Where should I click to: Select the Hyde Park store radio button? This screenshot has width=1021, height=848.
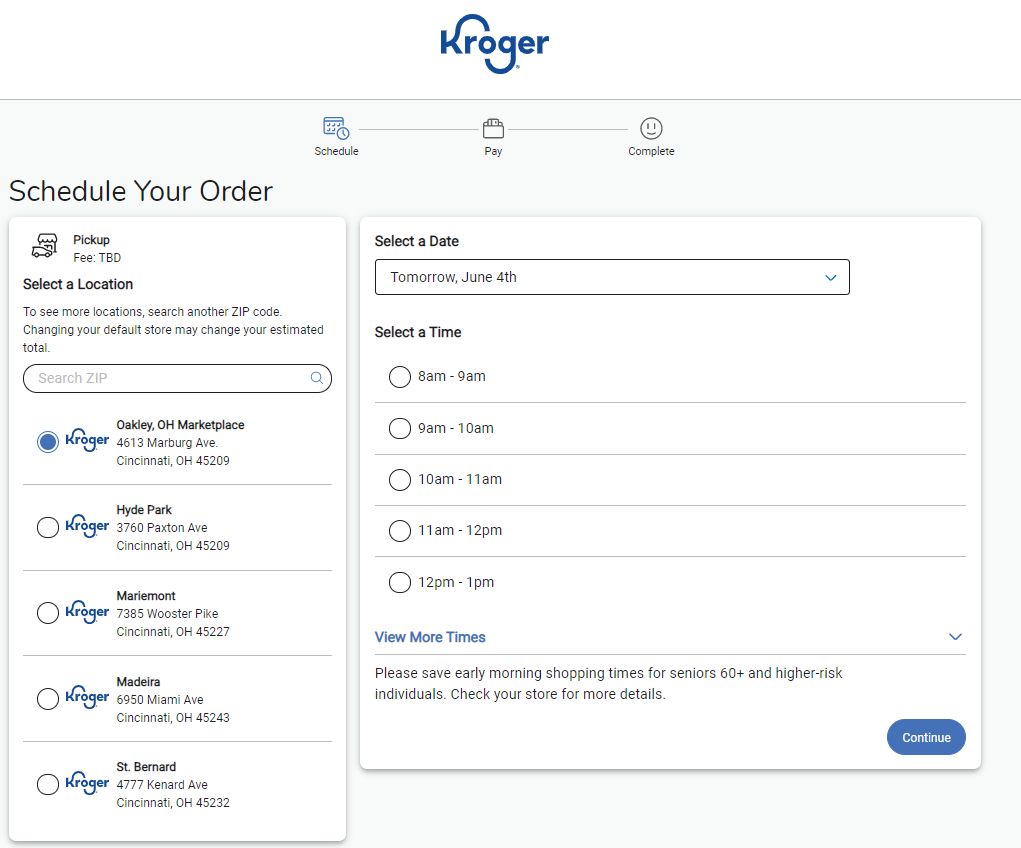[47, 527]
